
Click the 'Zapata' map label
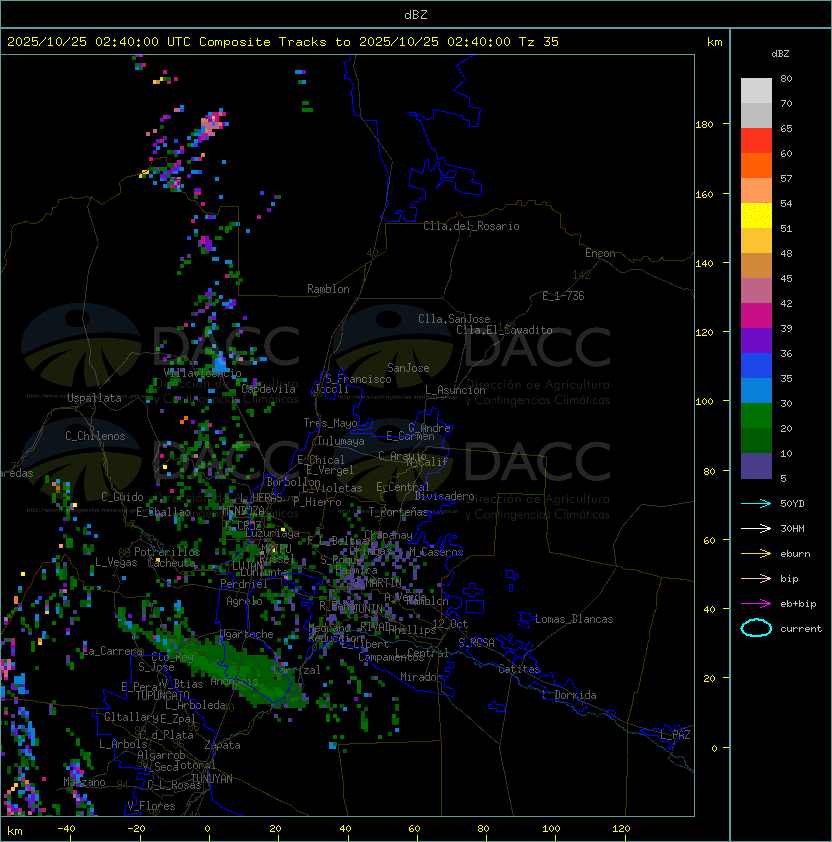[222, 745]
